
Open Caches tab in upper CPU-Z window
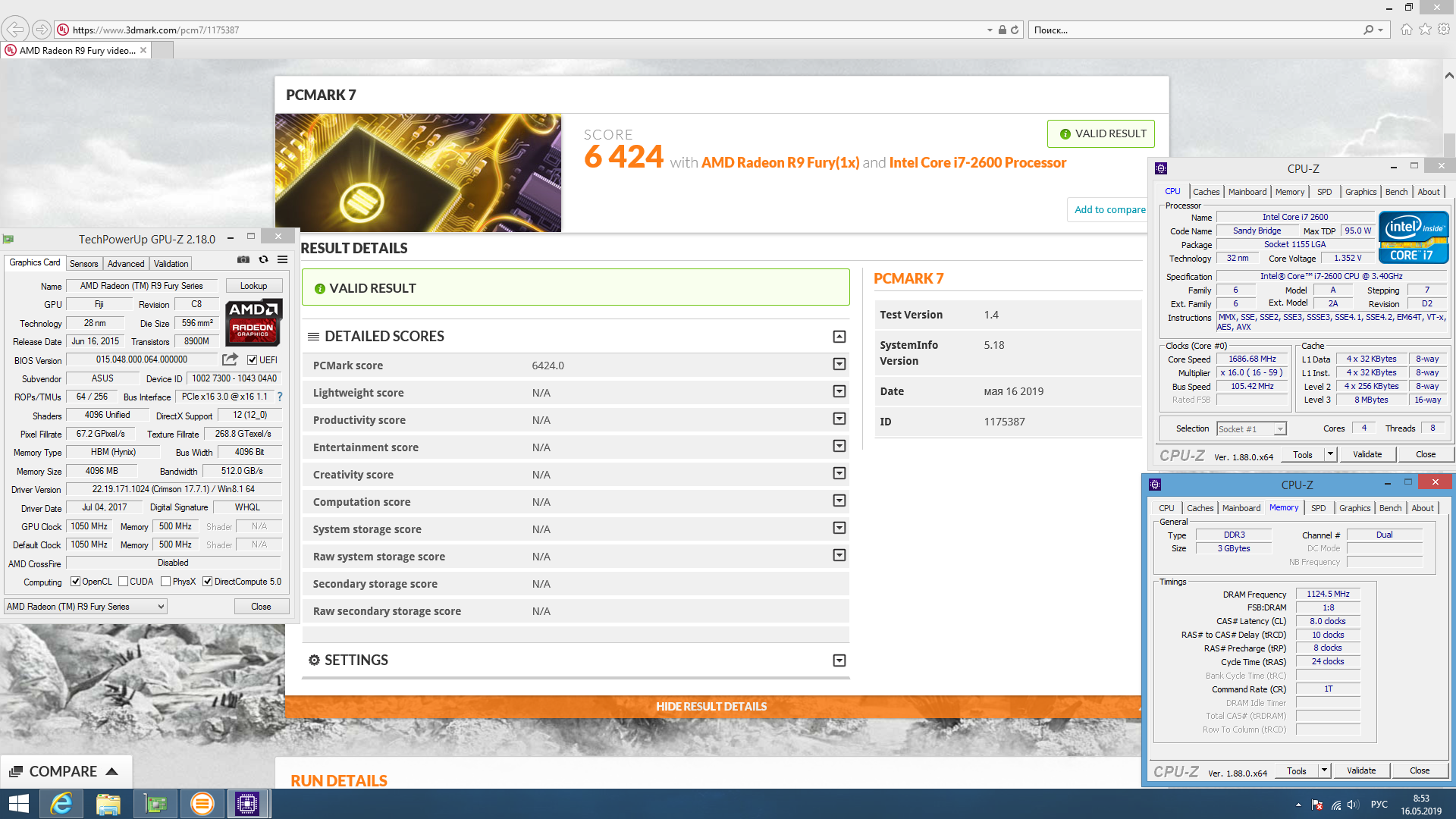point(1206,192)
